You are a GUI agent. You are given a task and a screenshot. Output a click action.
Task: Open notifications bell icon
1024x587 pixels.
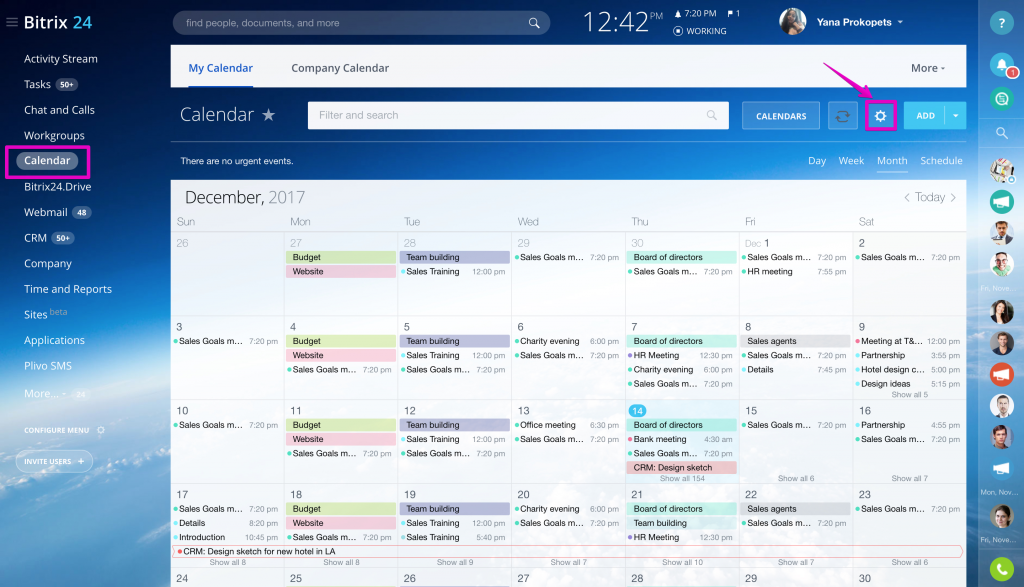pyautogui.click(x=1001, y=65)
